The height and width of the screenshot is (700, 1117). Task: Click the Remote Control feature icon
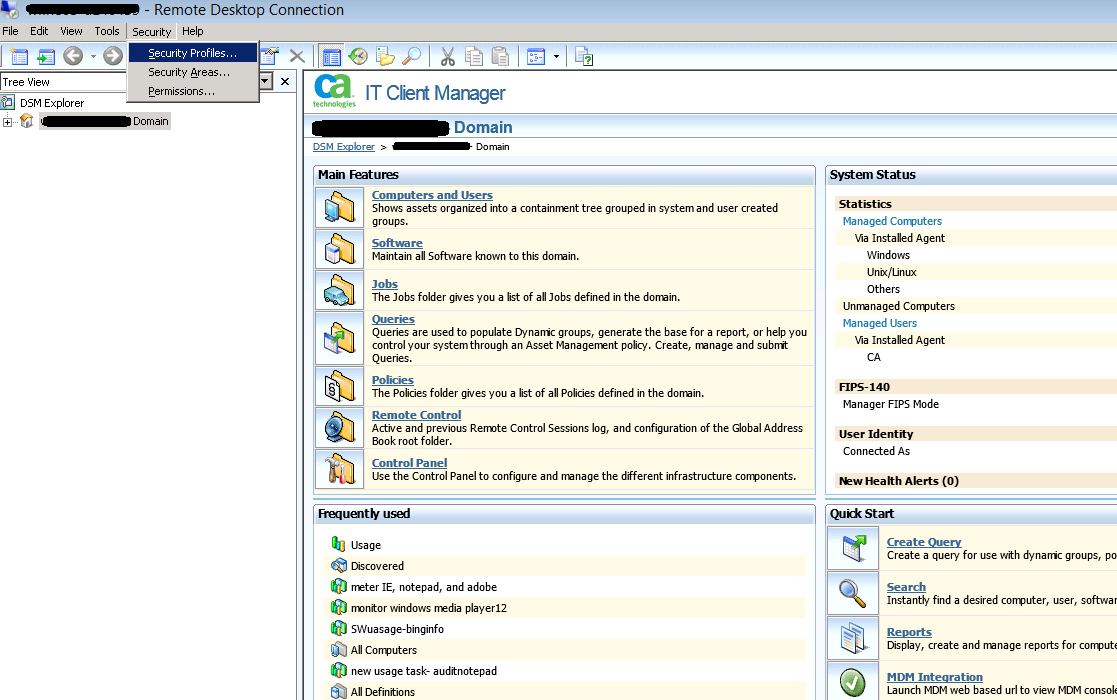pos(340,427)
